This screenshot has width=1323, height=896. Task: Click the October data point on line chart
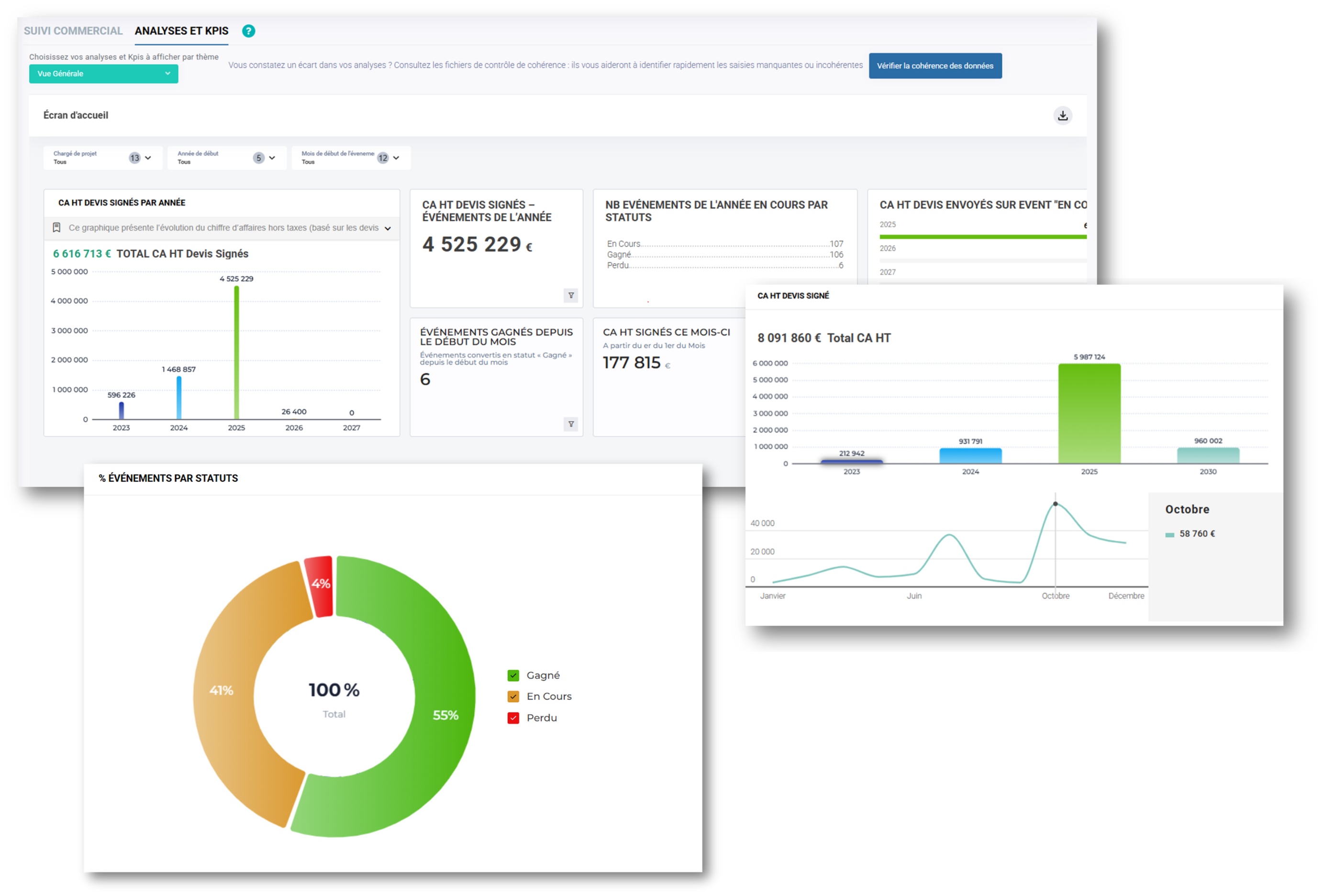(1055, 504)
